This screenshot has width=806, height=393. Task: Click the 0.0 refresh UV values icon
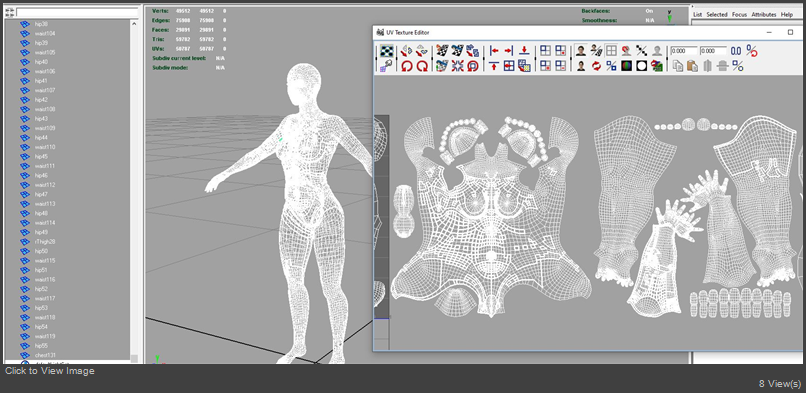point(736,51)
